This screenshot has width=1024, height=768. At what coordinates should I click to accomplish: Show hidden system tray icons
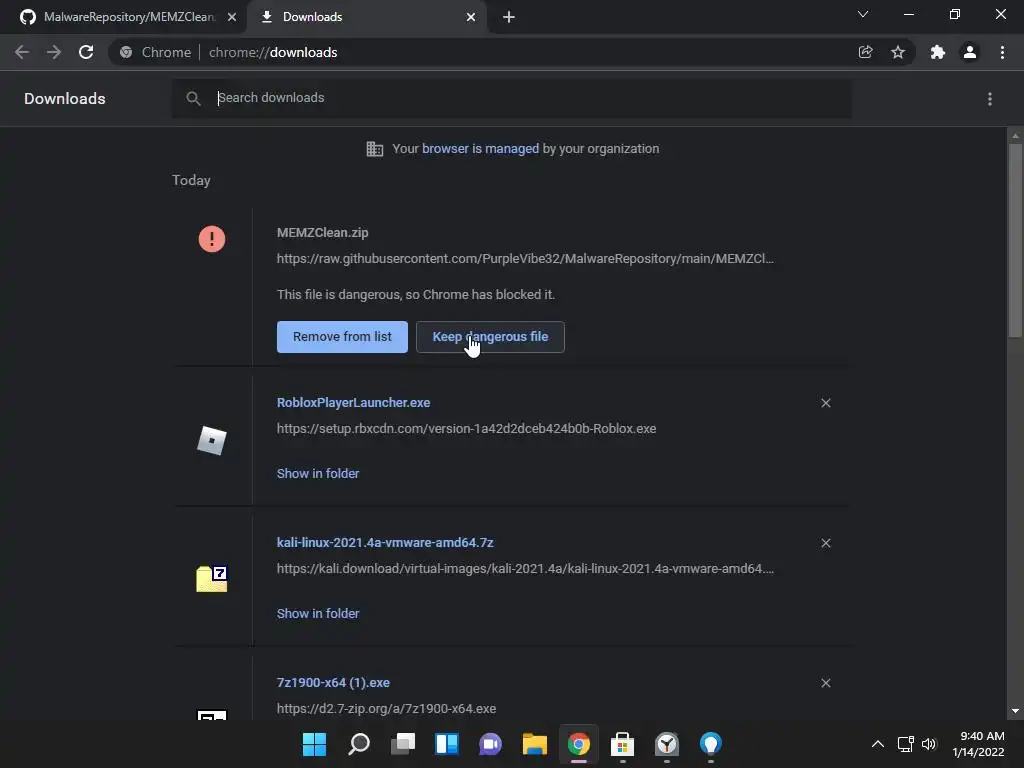pyautogui.click(x=878, y=744)
